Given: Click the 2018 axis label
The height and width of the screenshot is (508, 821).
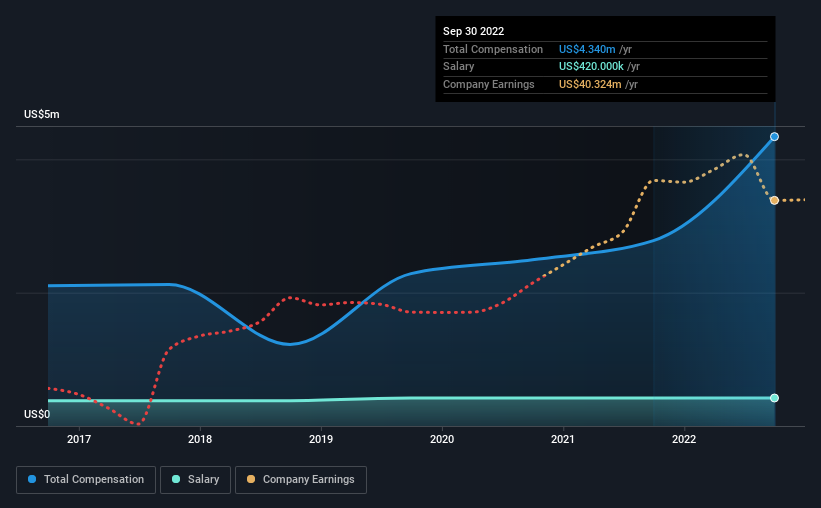Looking at the screenshot, I should [200, 439].
